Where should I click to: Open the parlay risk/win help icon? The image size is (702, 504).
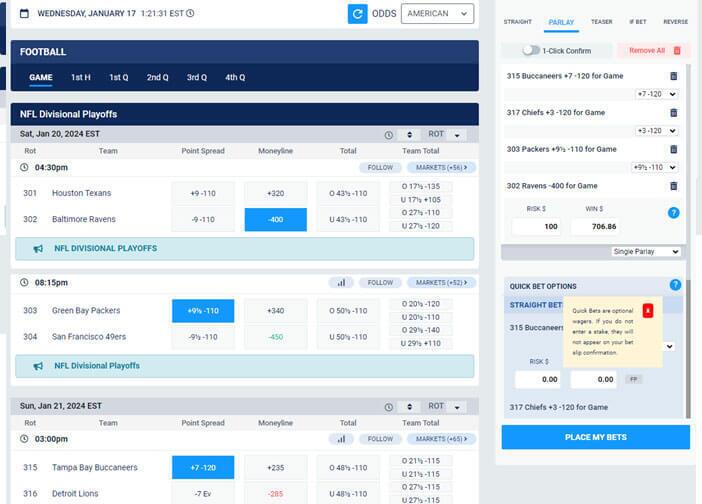(673, 213)
